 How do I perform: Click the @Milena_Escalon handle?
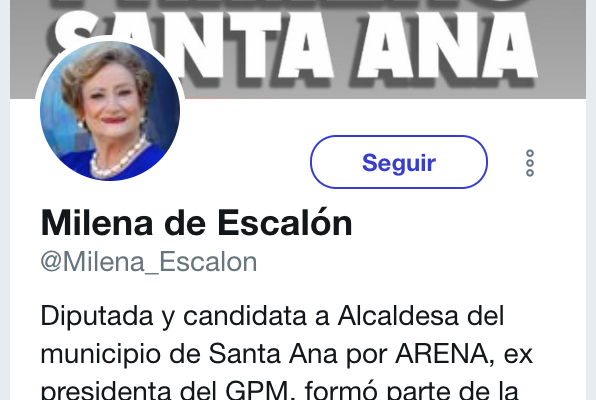[x=149, y=262]
